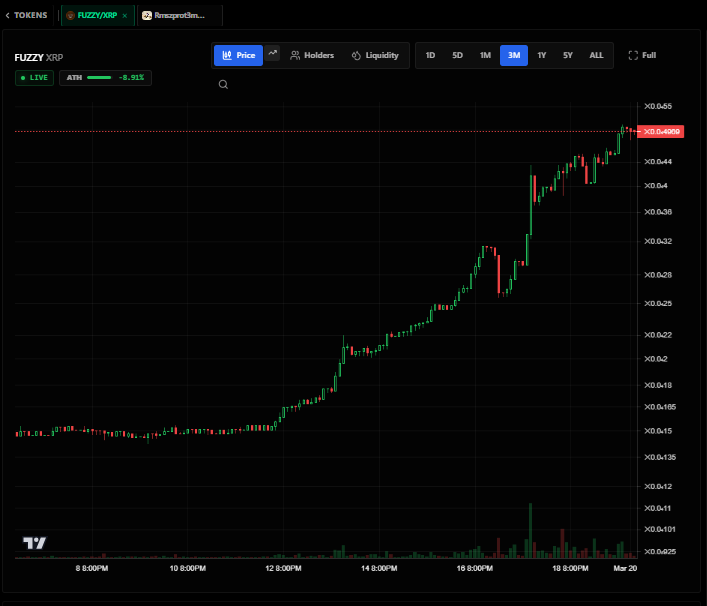Click the X0.044 price axis label
Viewport: 707px width, 606px height.
(658, 162)
